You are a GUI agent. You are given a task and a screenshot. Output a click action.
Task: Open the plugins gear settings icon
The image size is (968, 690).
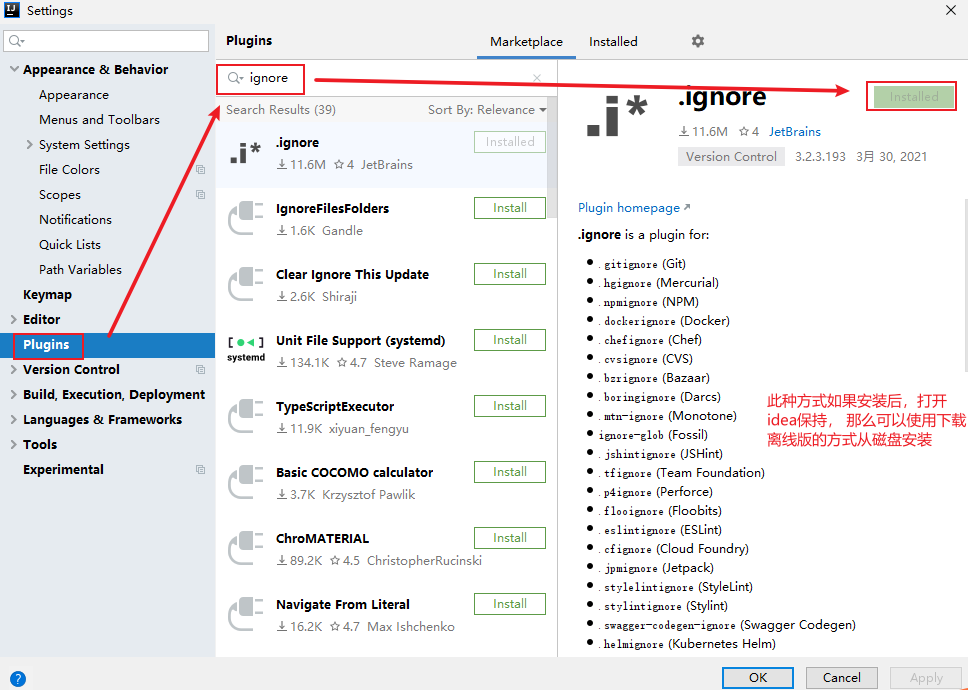point(698,41)
